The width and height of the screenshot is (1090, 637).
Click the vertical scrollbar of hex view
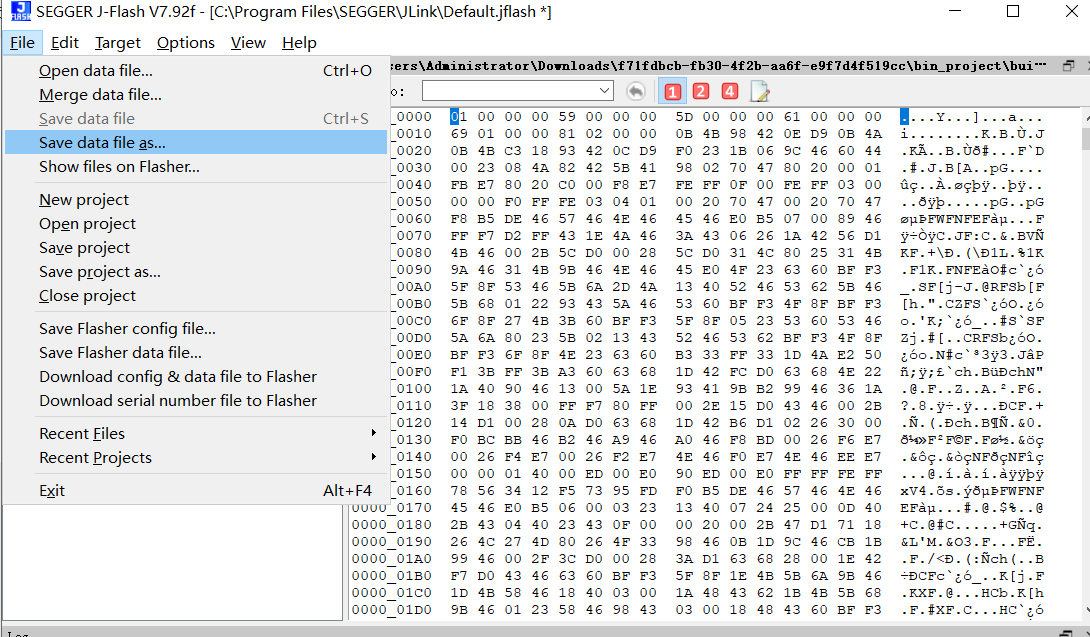(x=1086, y=364)
